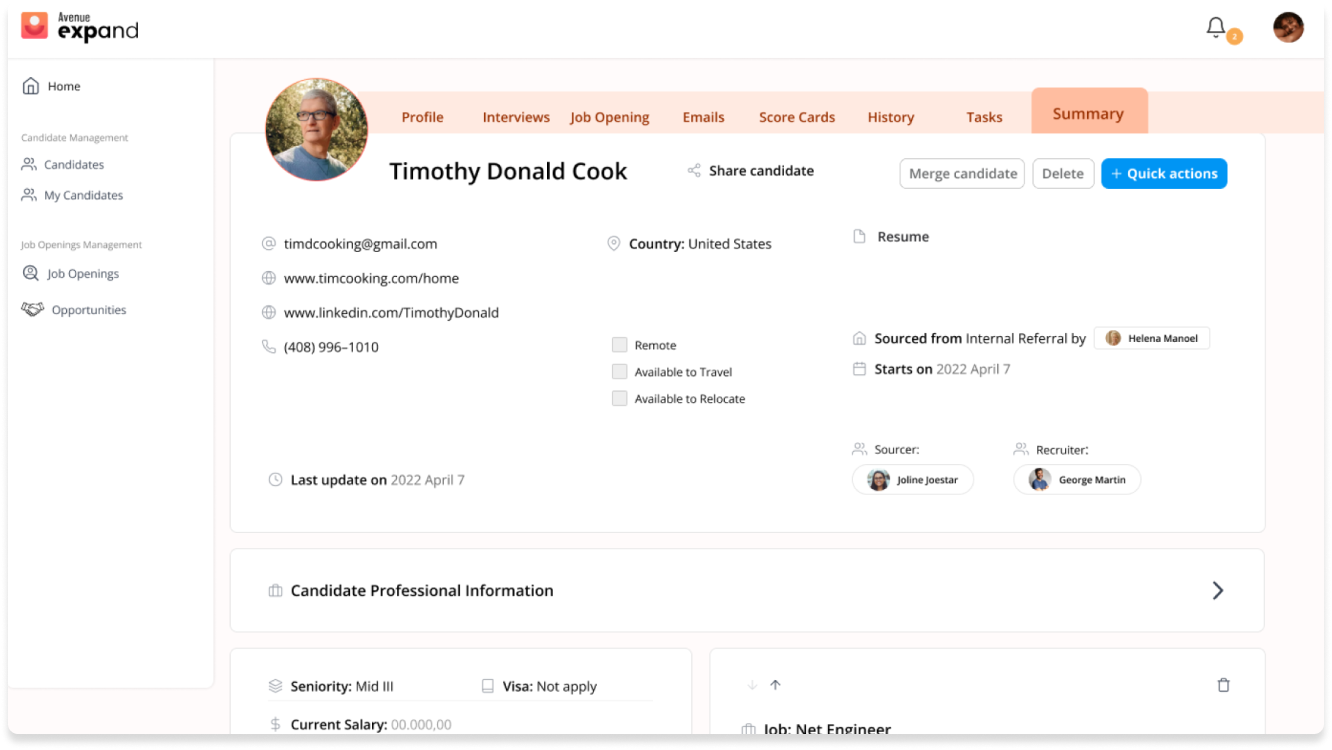This screenshot has height=750, width=1332.
Task: Click the phone icon beside the number
Action: [268, 347]
